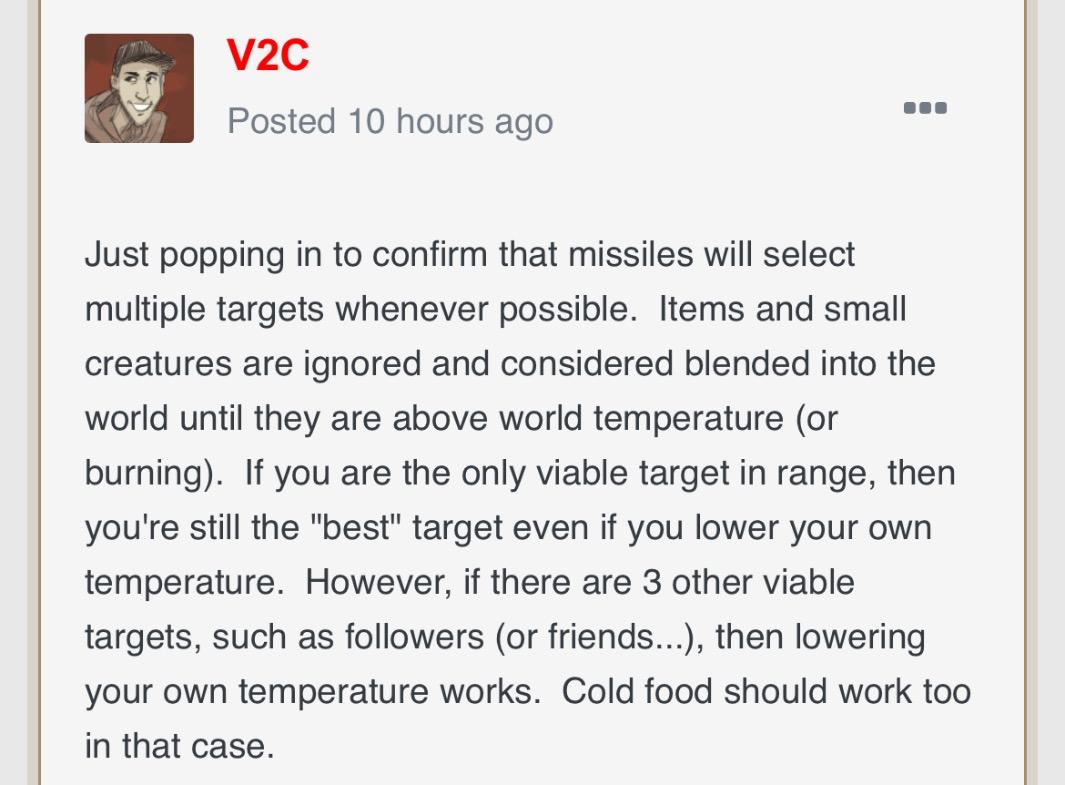Click the final phrase "in that case"
The image size is (1065, 785).
coord(179,746)
